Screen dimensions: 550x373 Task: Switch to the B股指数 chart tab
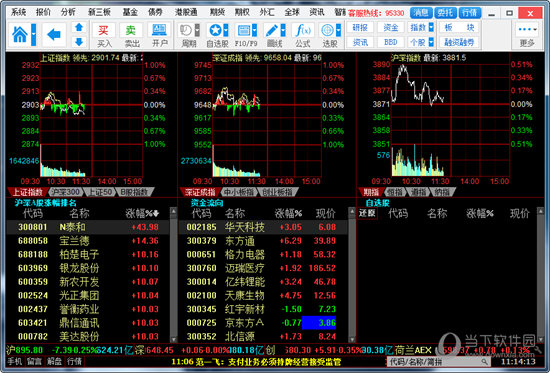tap(134, 192)
